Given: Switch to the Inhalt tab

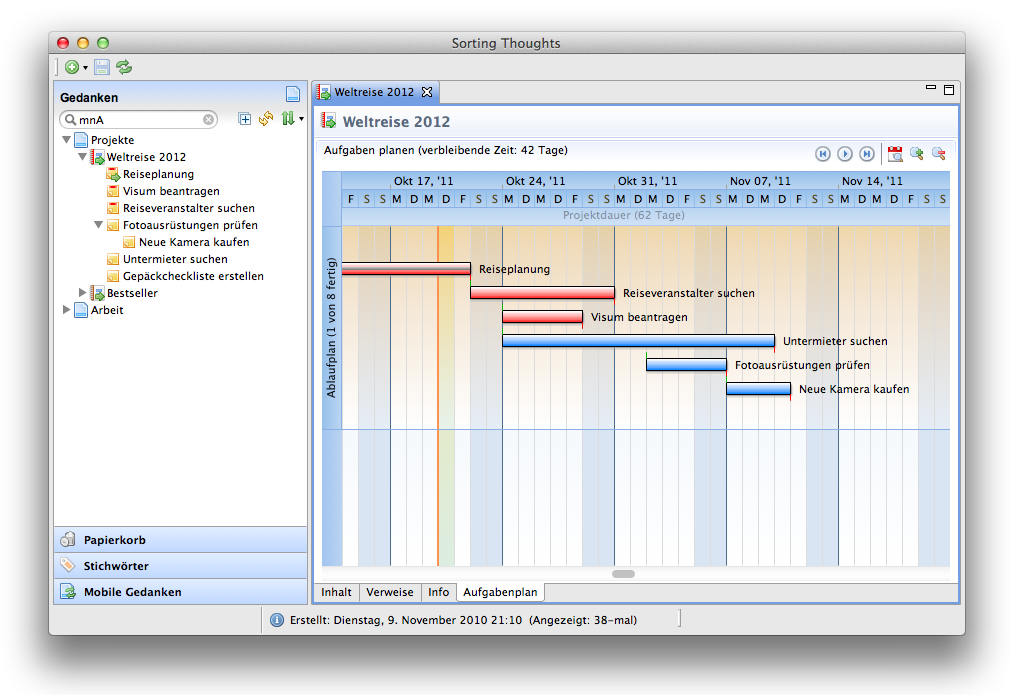Looking at the screenshot, I should (336, 592).
